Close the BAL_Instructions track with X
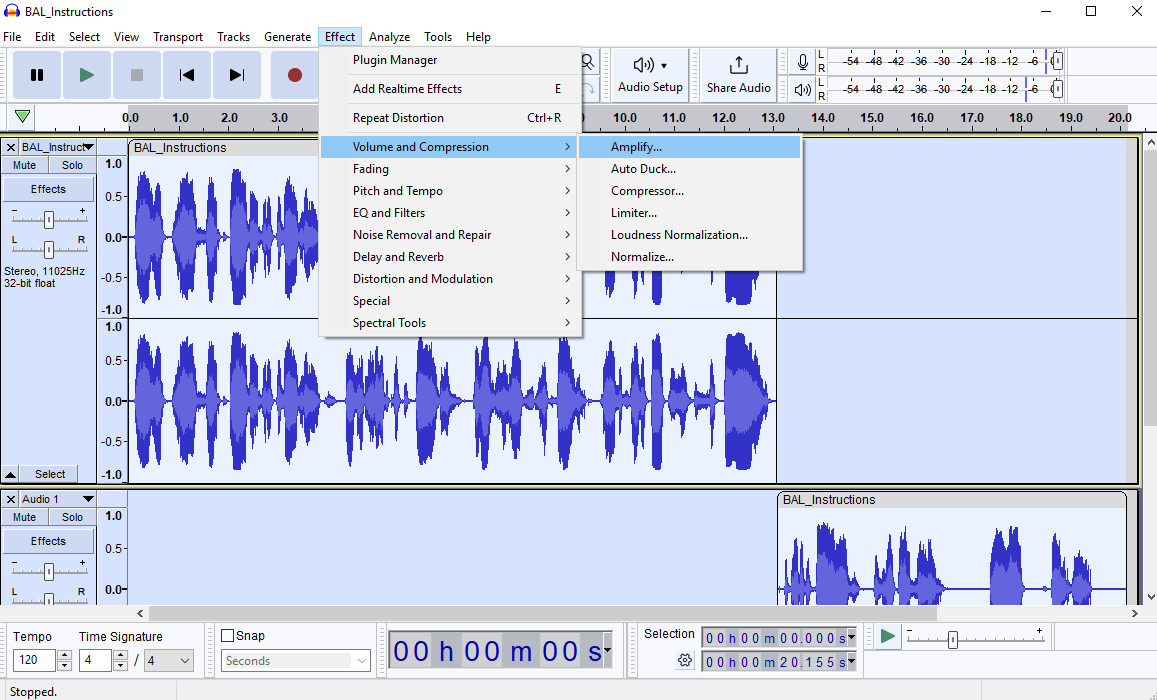Screen dimensions: 1157x700 click(x=11, y=147)
